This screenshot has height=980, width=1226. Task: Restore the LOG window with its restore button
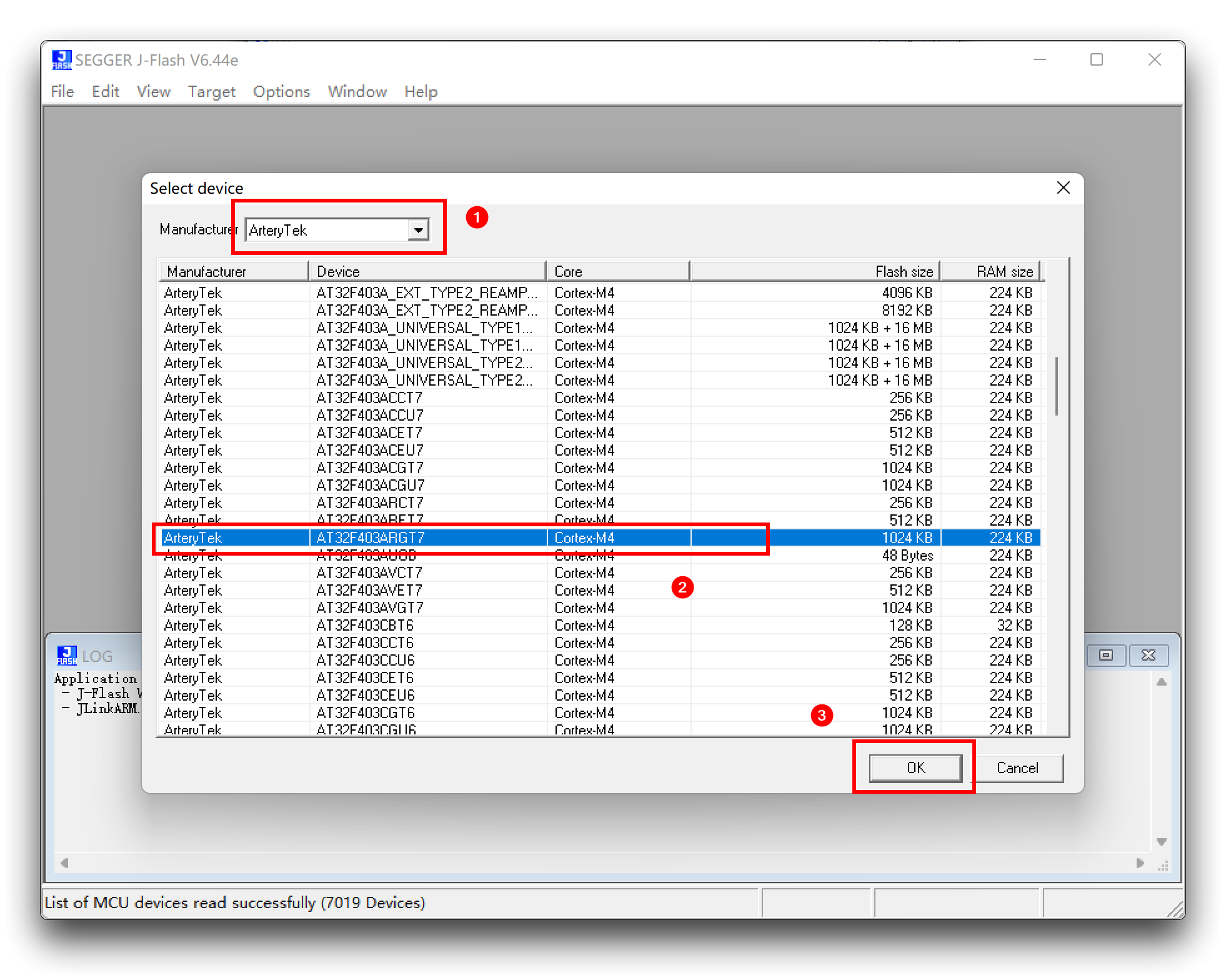pyautogui.click(x=1105, y=655)
